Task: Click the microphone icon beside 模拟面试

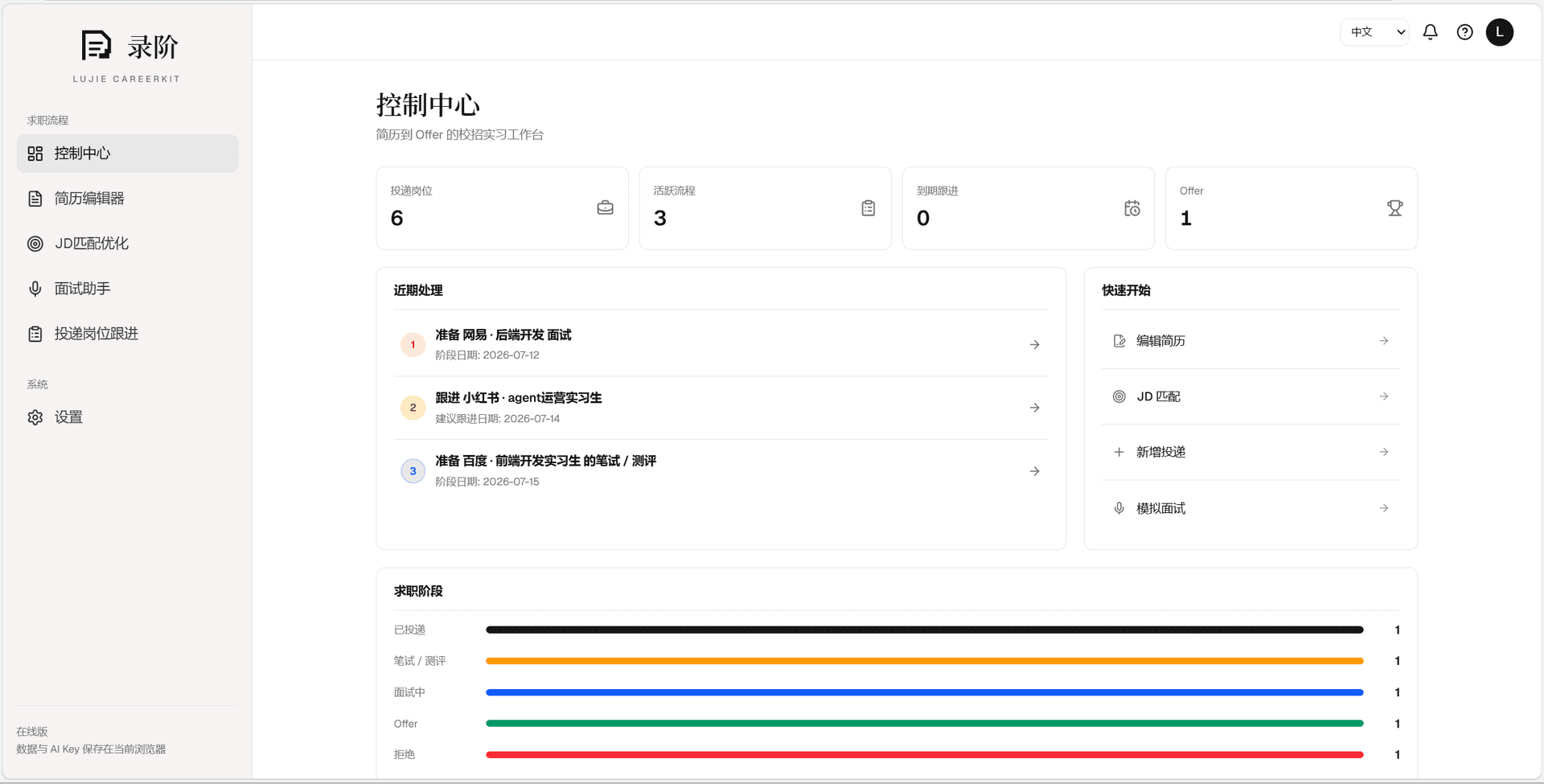Action: pos(1119,508)
